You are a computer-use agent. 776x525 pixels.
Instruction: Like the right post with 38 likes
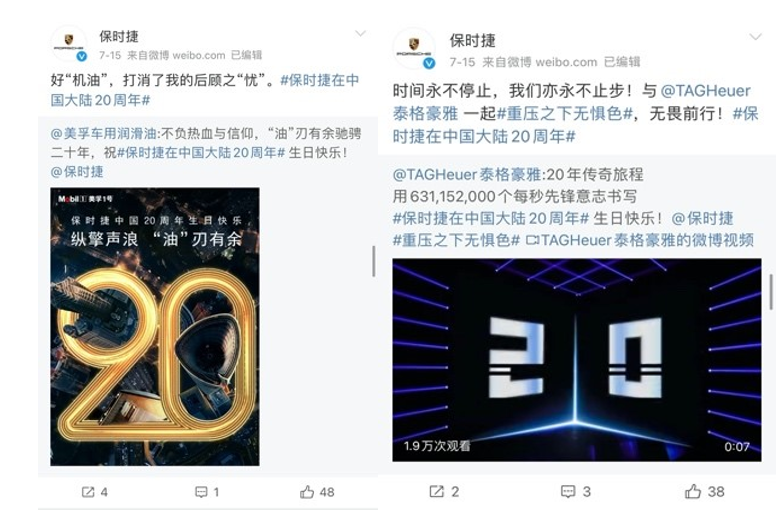point(693,491)
